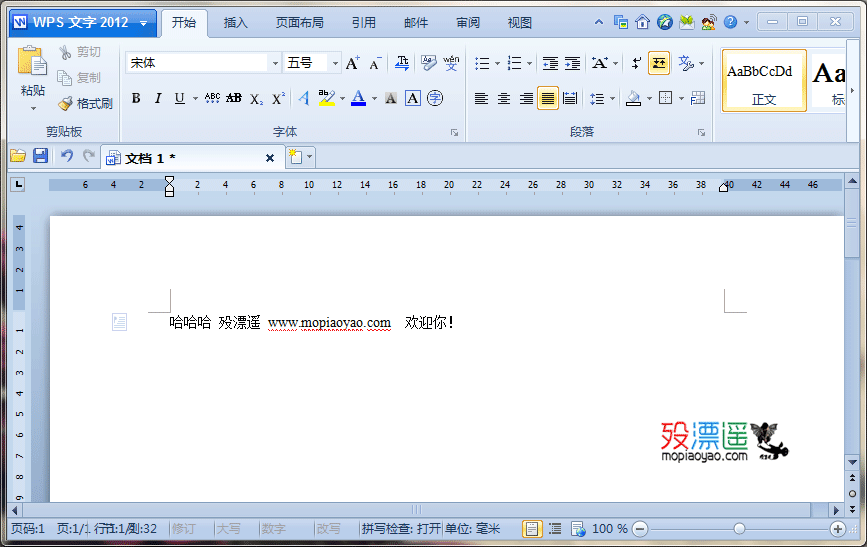This screenshot has width=867, height=547.
Task: Click the 复制 copy button
Action: pyautogui.click(x=80, y=77)
